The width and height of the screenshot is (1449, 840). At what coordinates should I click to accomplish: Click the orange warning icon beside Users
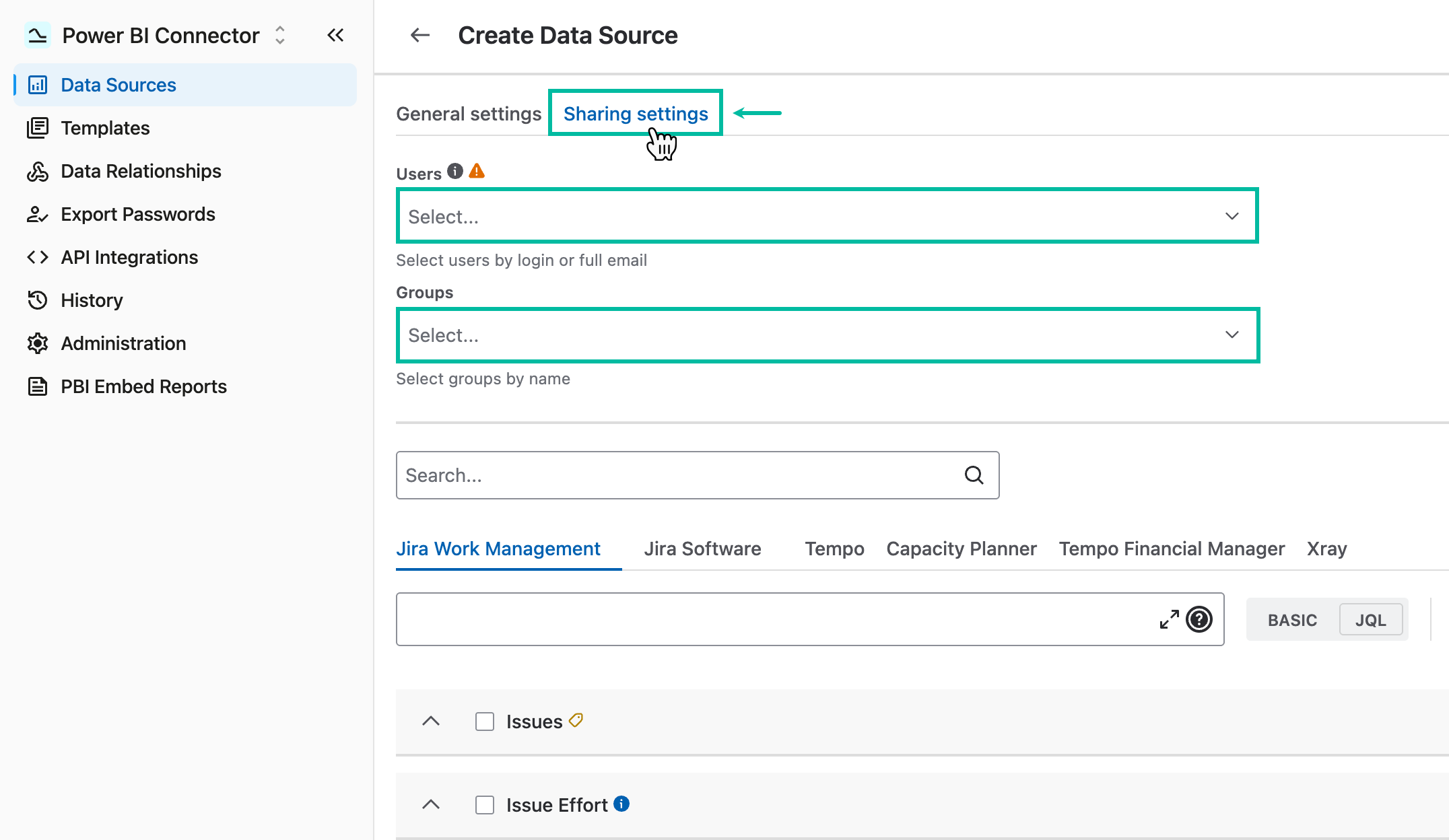pyautogui.click(x=477, y=171)
